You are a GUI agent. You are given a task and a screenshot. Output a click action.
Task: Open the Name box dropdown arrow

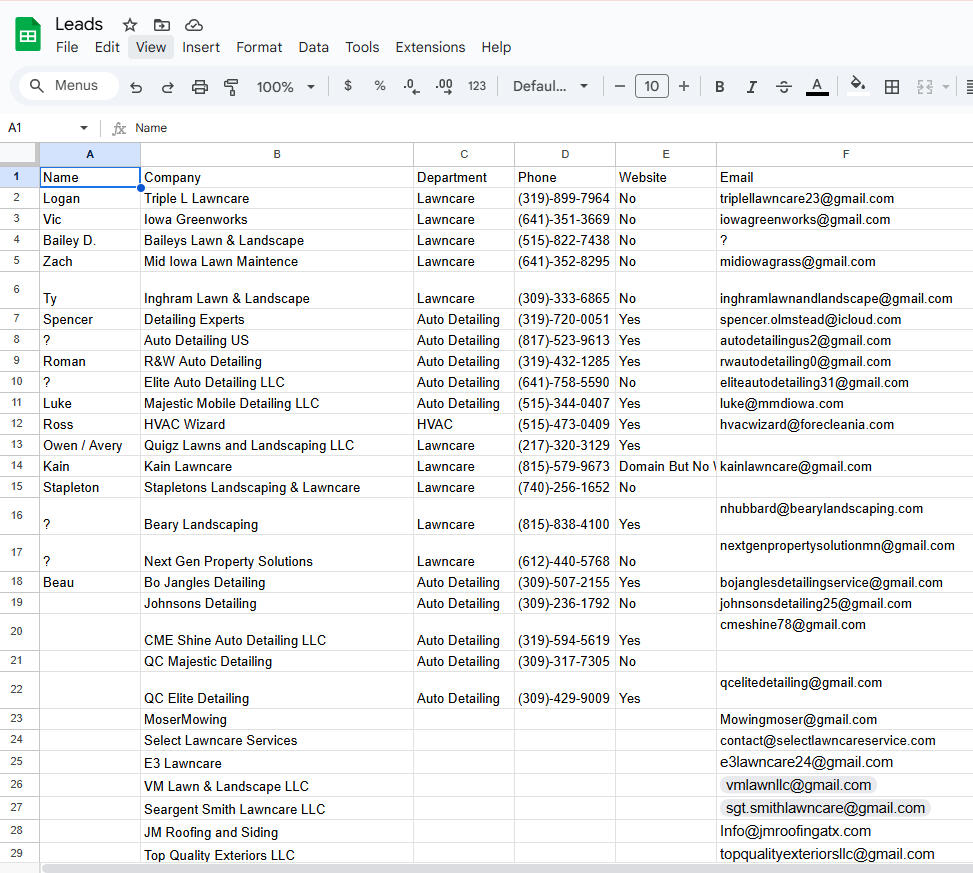(x=84, y=128)
